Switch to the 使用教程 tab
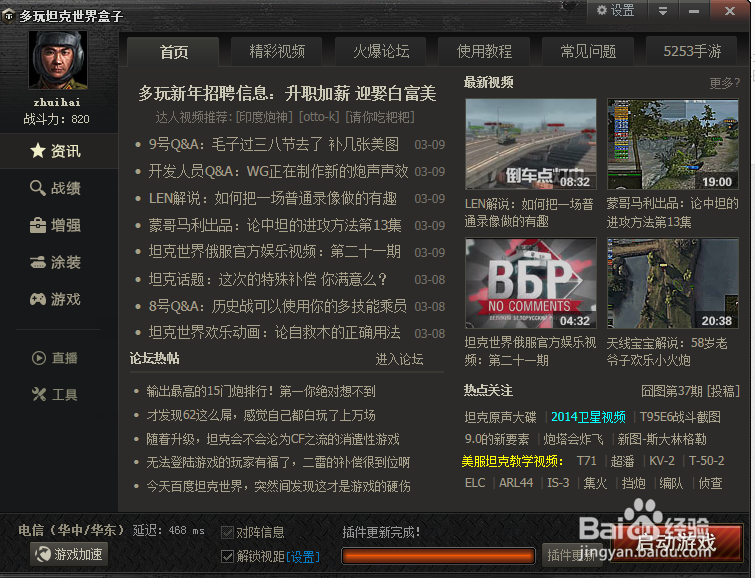The width and height of the screenshot is (755, 578). pos(484,52)
